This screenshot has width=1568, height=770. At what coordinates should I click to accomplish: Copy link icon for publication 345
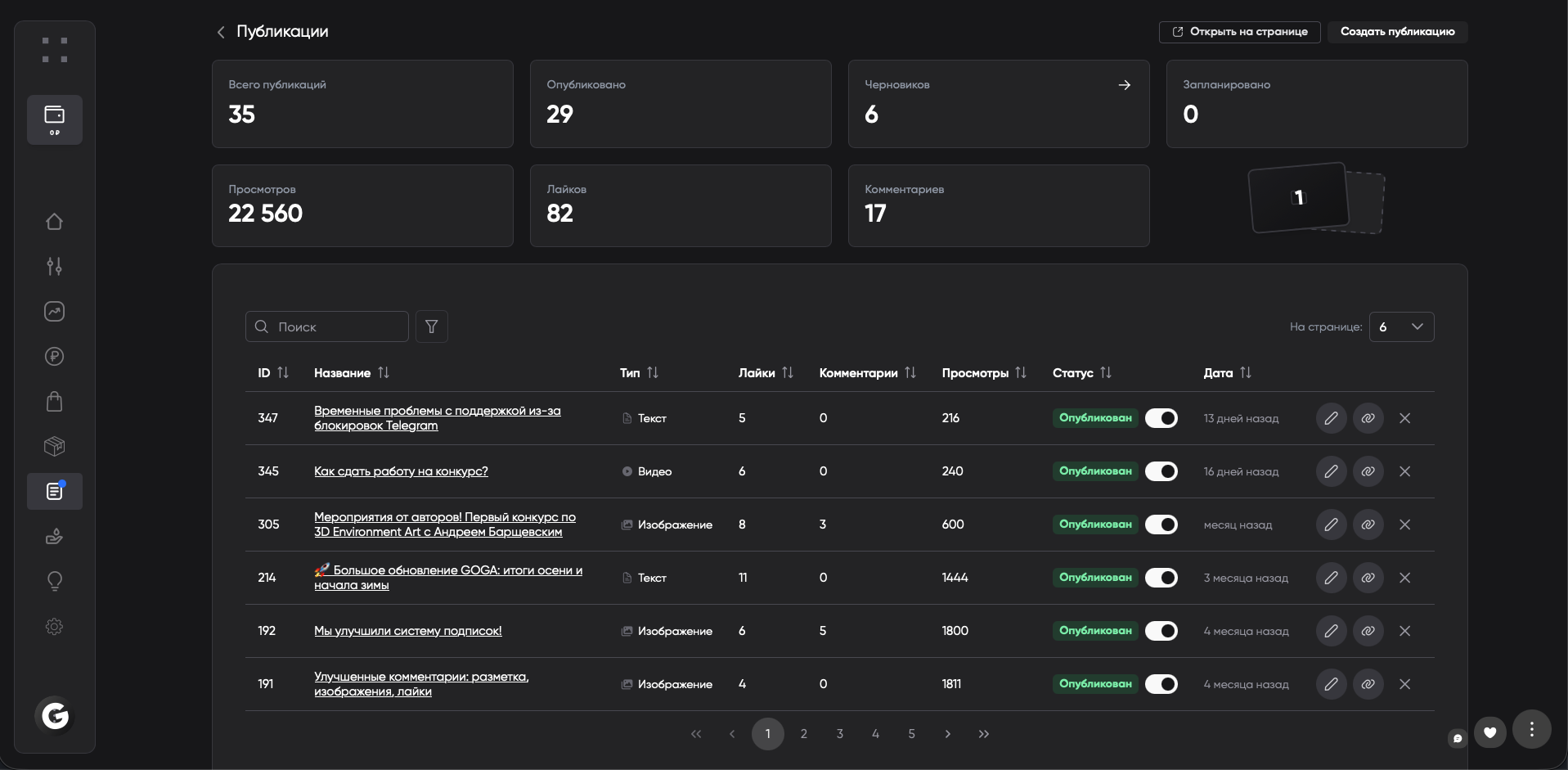(x=1368, y=471)
